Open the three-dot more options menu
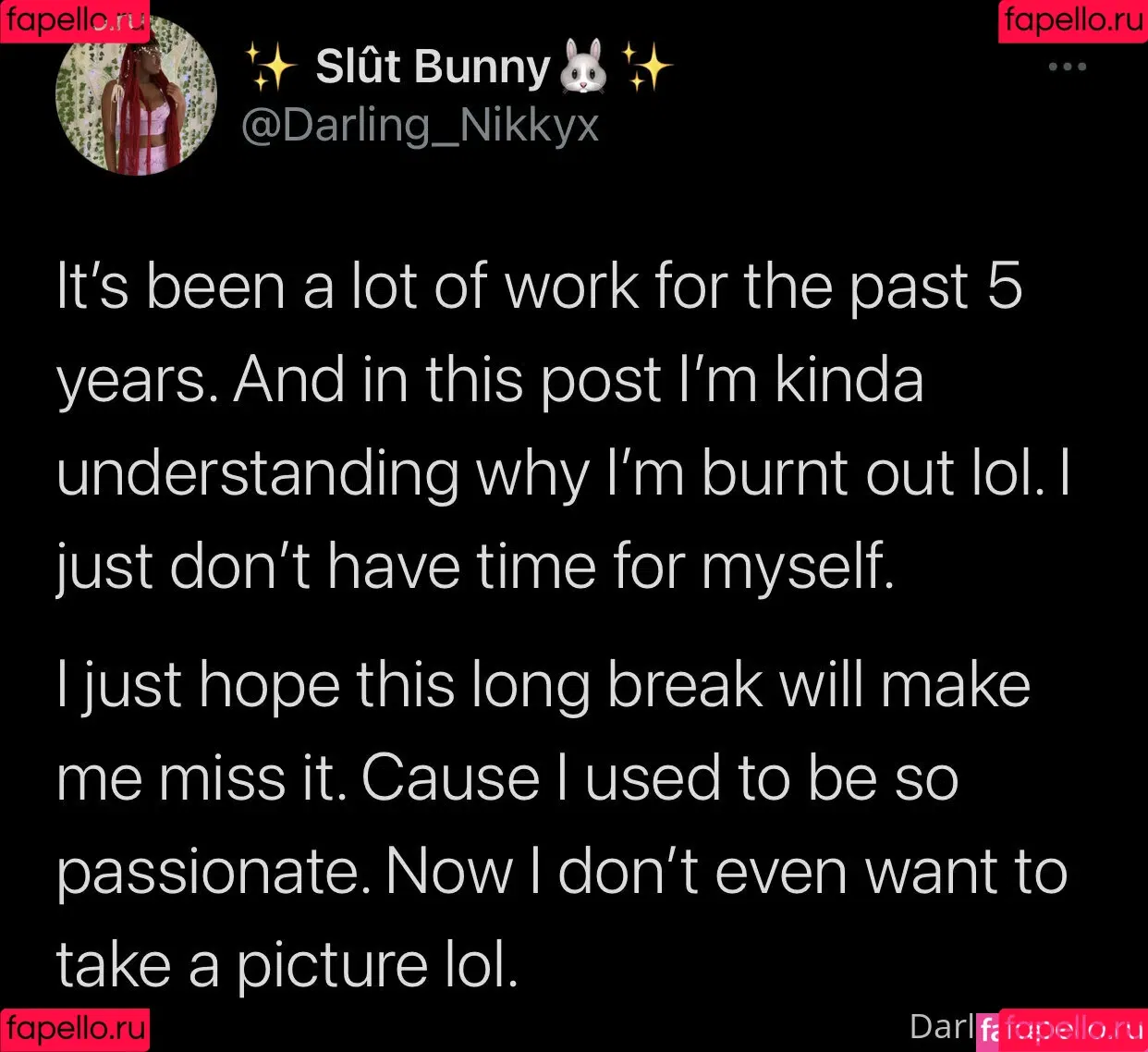The height and width of the screenshot is (1052, 1148). click(1067, 67)
